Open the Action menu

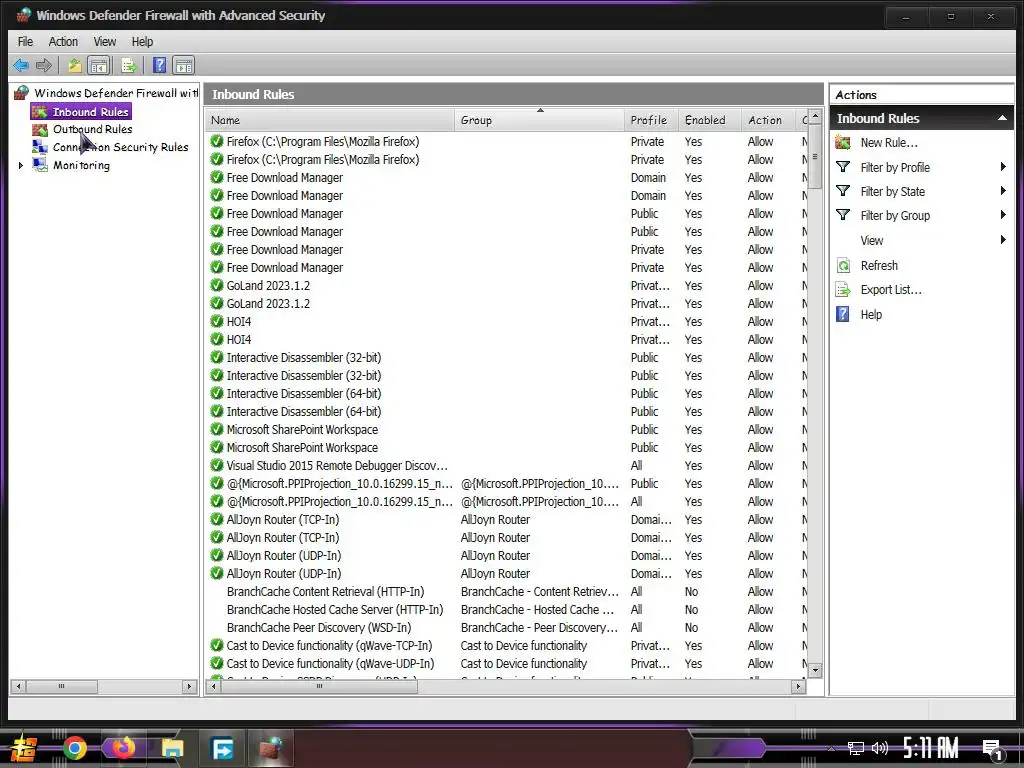(x=63, y=42)
